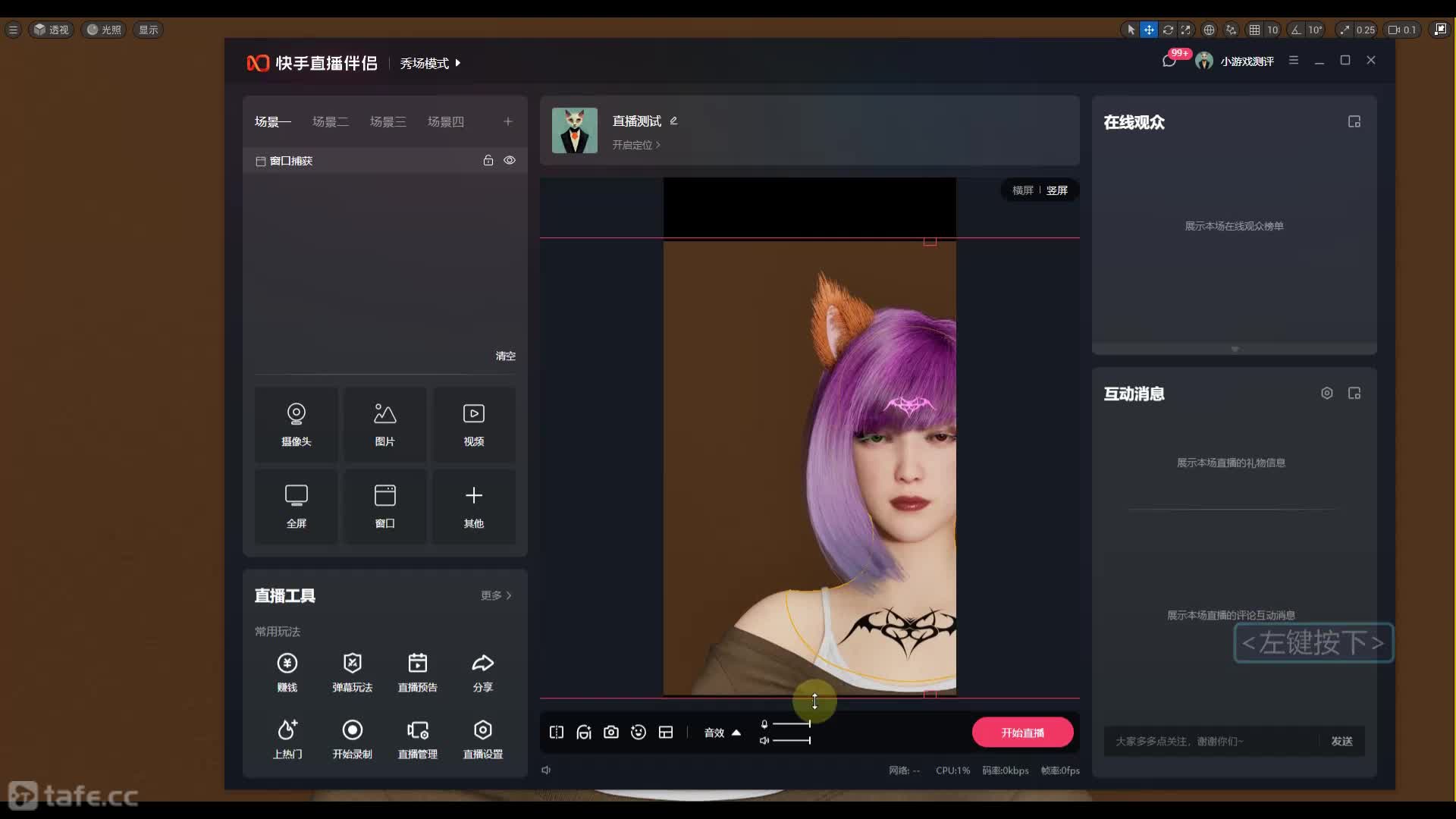Viewport: 1456px width, 819px height.
Task: Click 清空 to clear sources
Action: click(x=505, y=356)
